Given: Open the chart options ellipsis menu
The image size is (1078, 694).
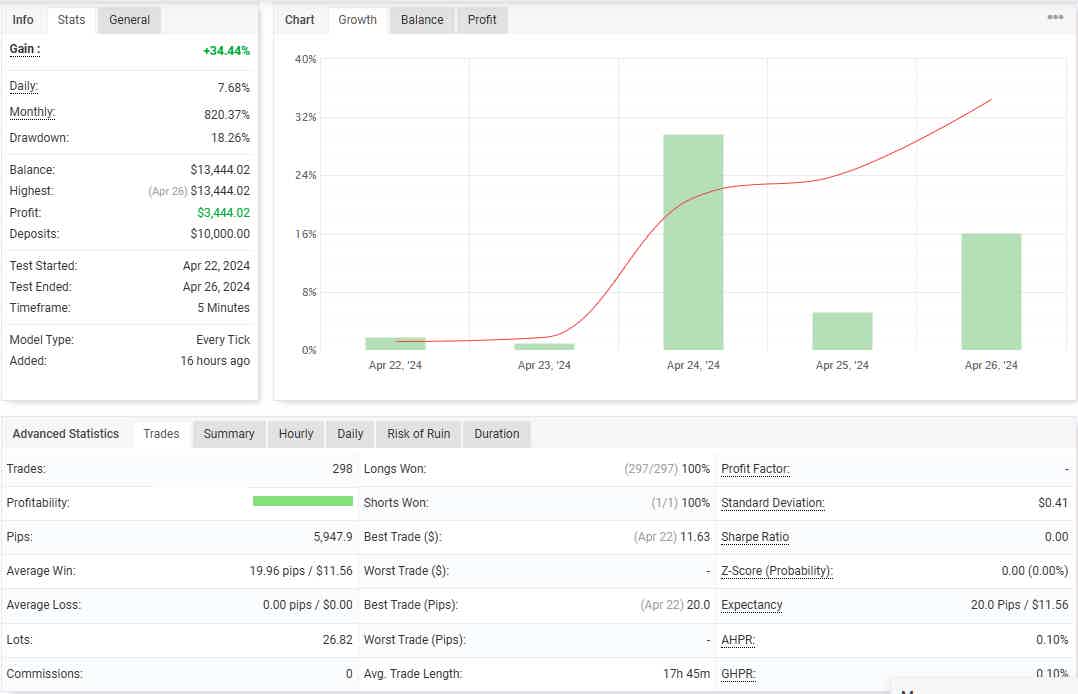Looking at the screenshot, I should [x=1055, y=18].
